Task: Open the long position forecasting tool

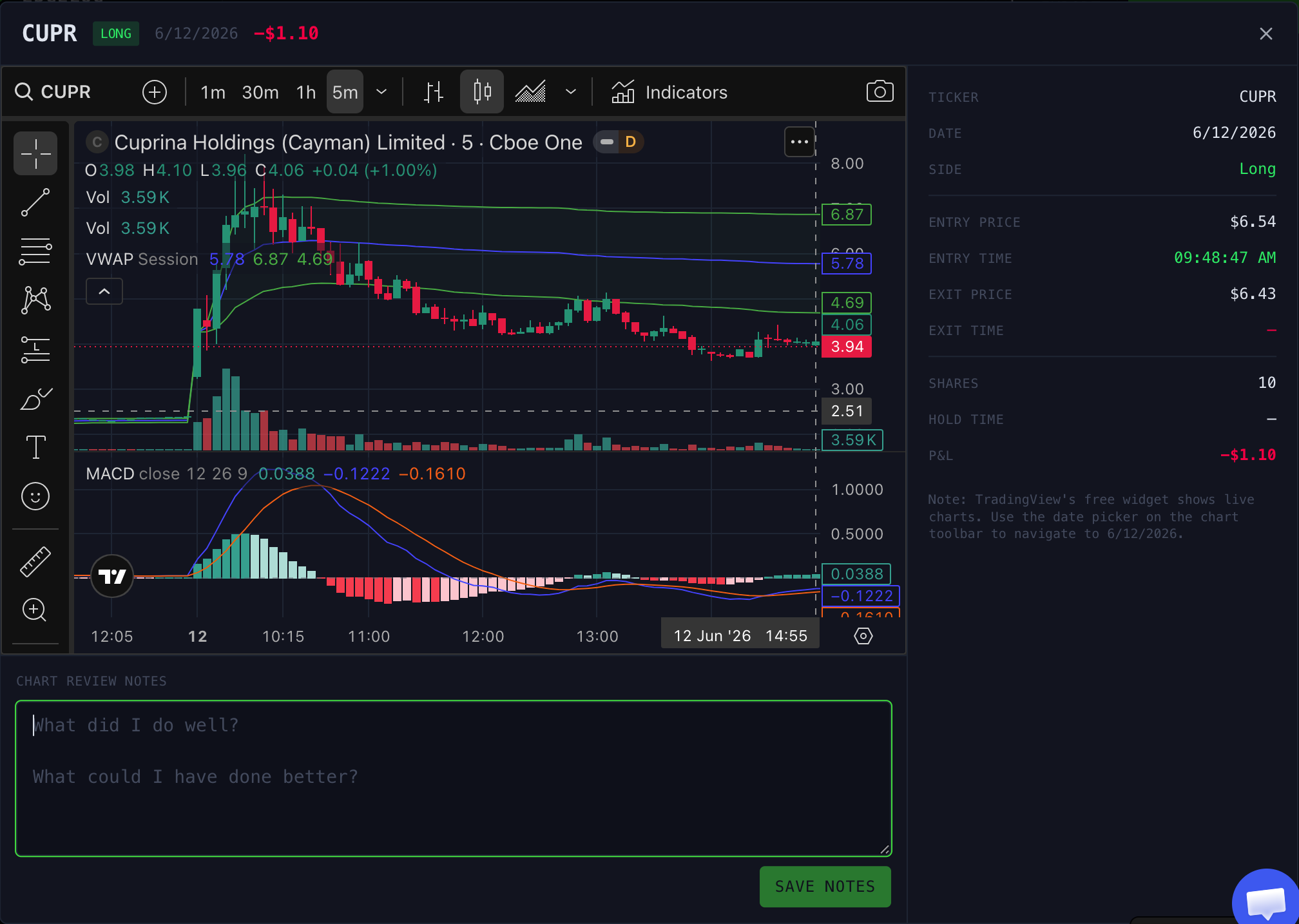Action: tap(35, 349)
